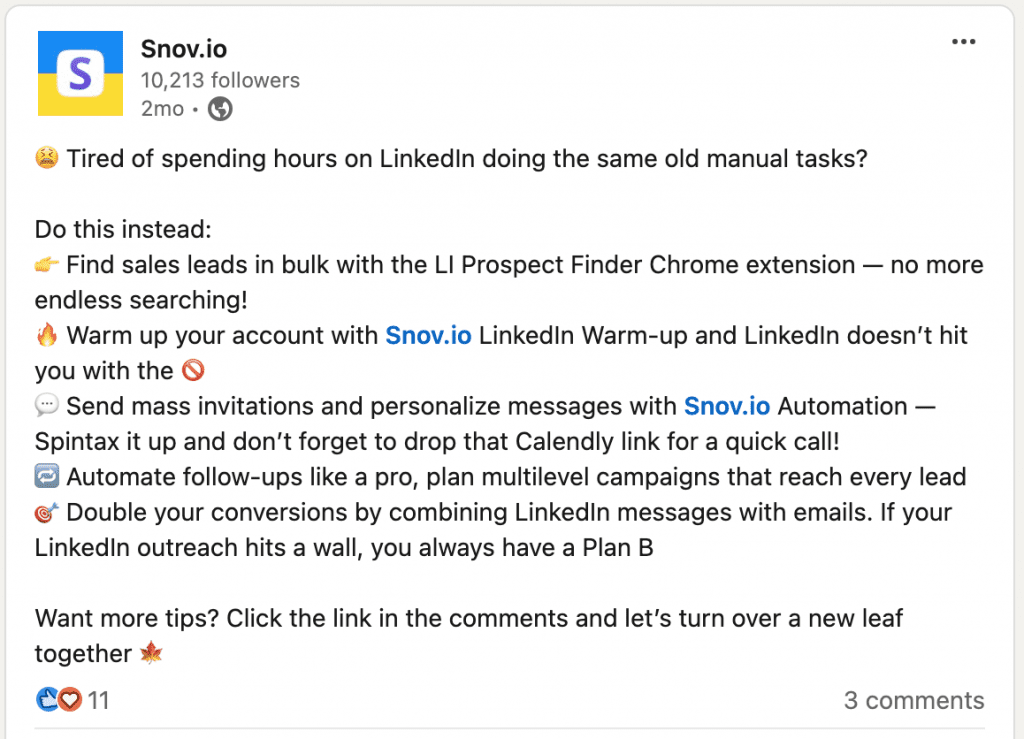The height and width of the screenshot is (739, 1024).
Task: Click the Snov.io logo avatar
Action: point(80,74)
